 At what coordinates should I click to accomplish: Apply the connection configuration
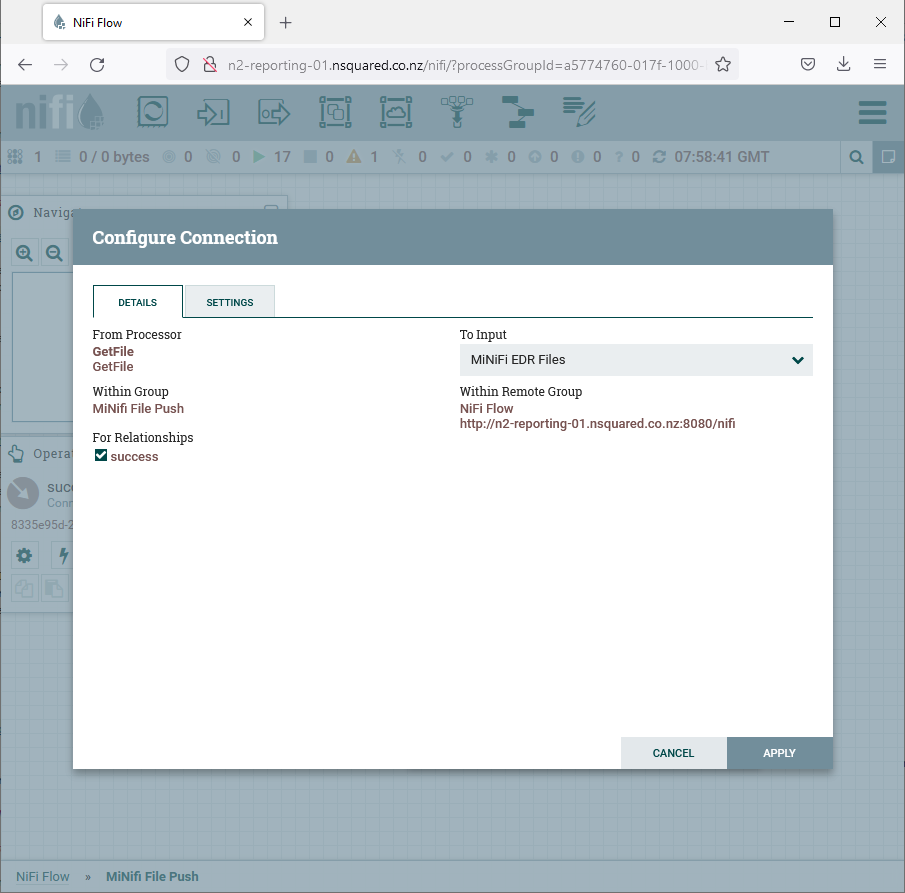click(779, 753)
